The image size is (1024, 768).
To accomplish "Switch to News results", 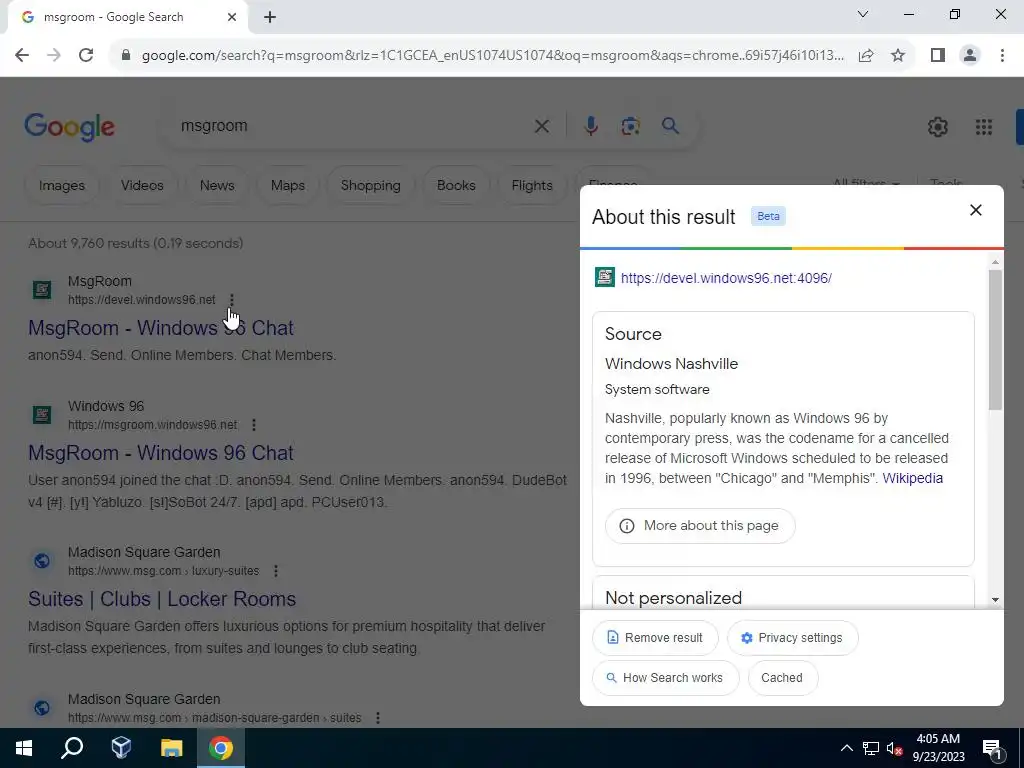I will pyautogui.click(x=217, y=185).
